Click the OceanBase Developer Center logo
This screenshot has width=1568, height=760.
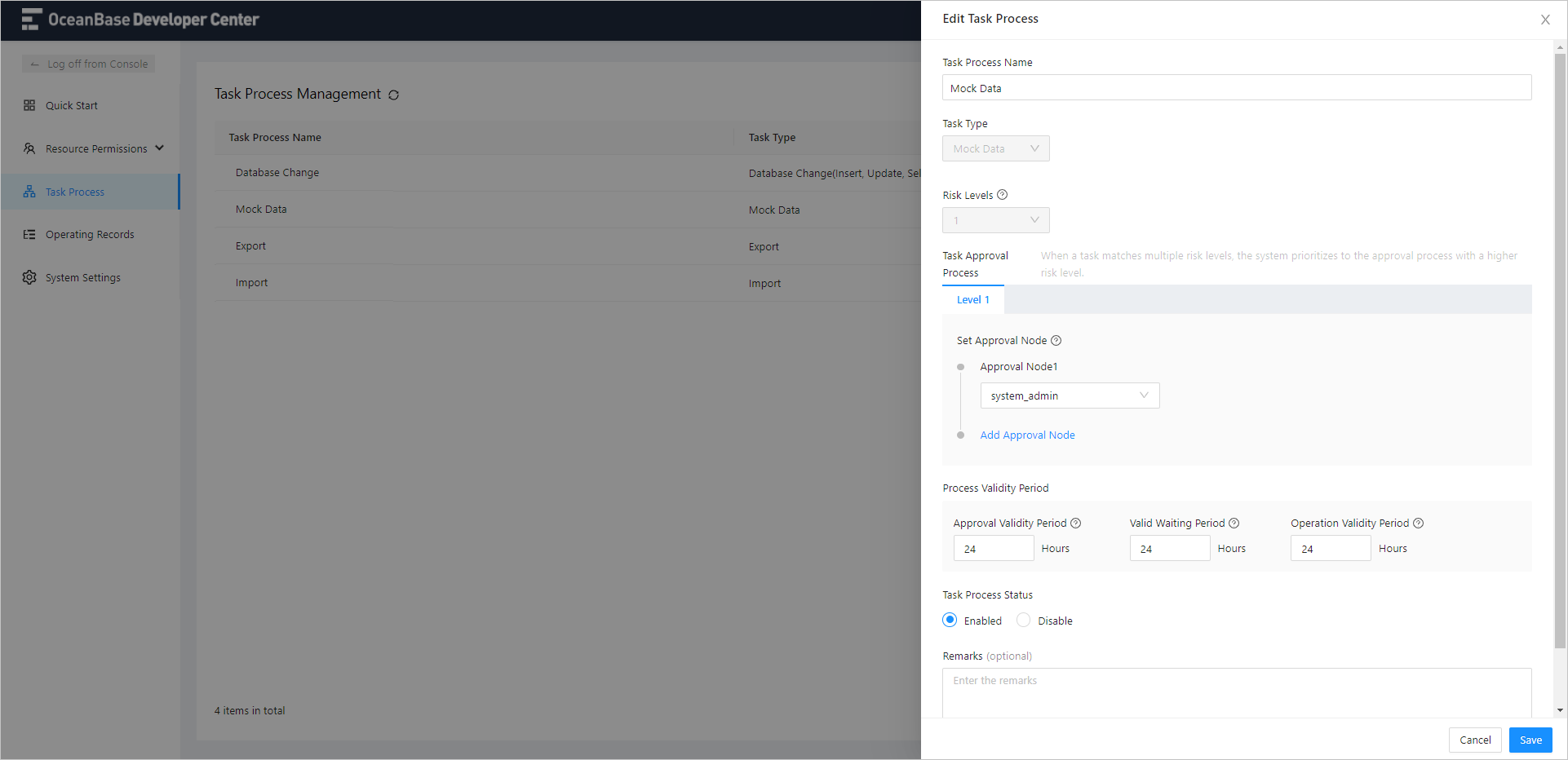point(140,20)
